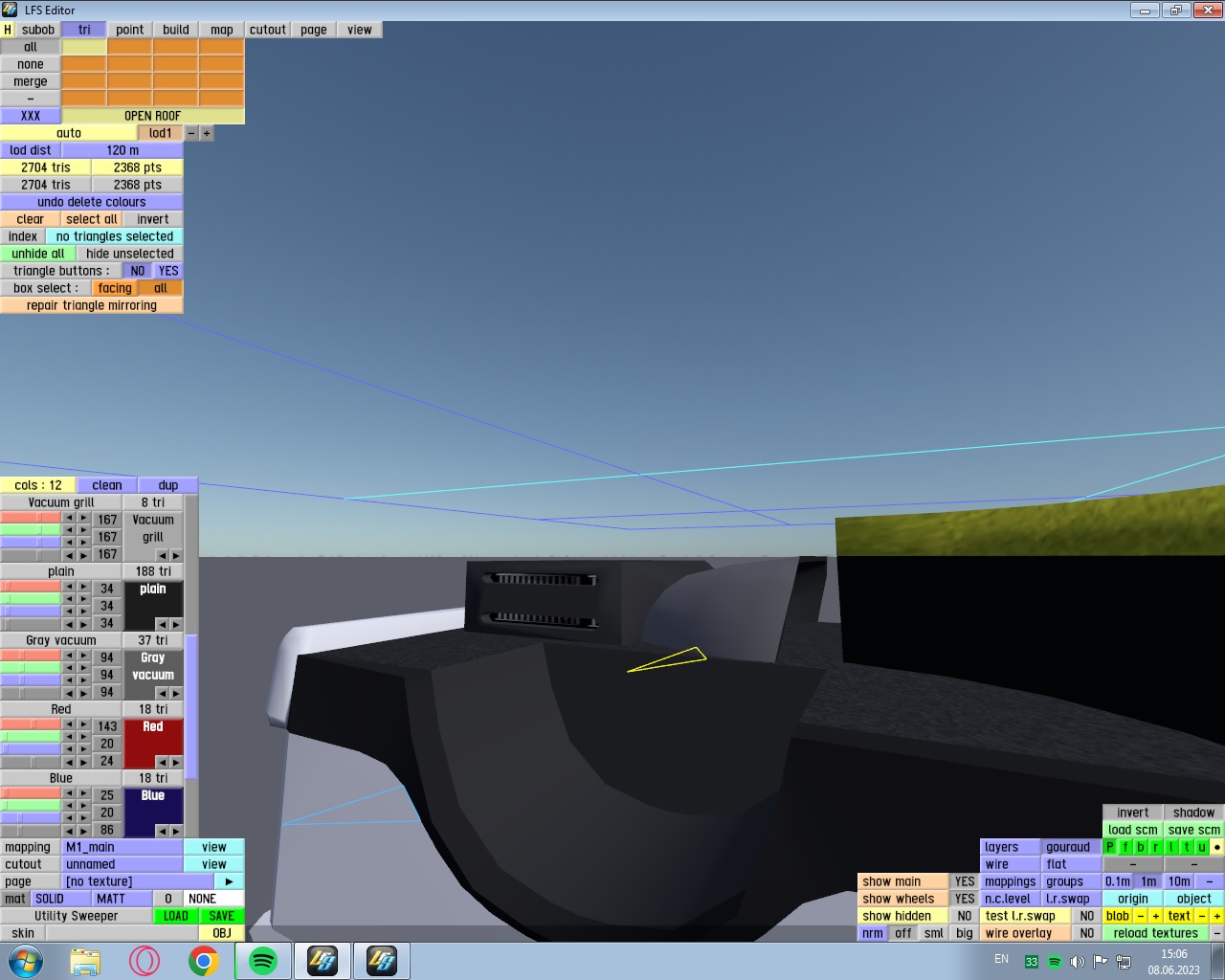The height and width of the screenshot is (980, 1225).
Task: Click the green LOAD button
Action: tap(176, 916)
